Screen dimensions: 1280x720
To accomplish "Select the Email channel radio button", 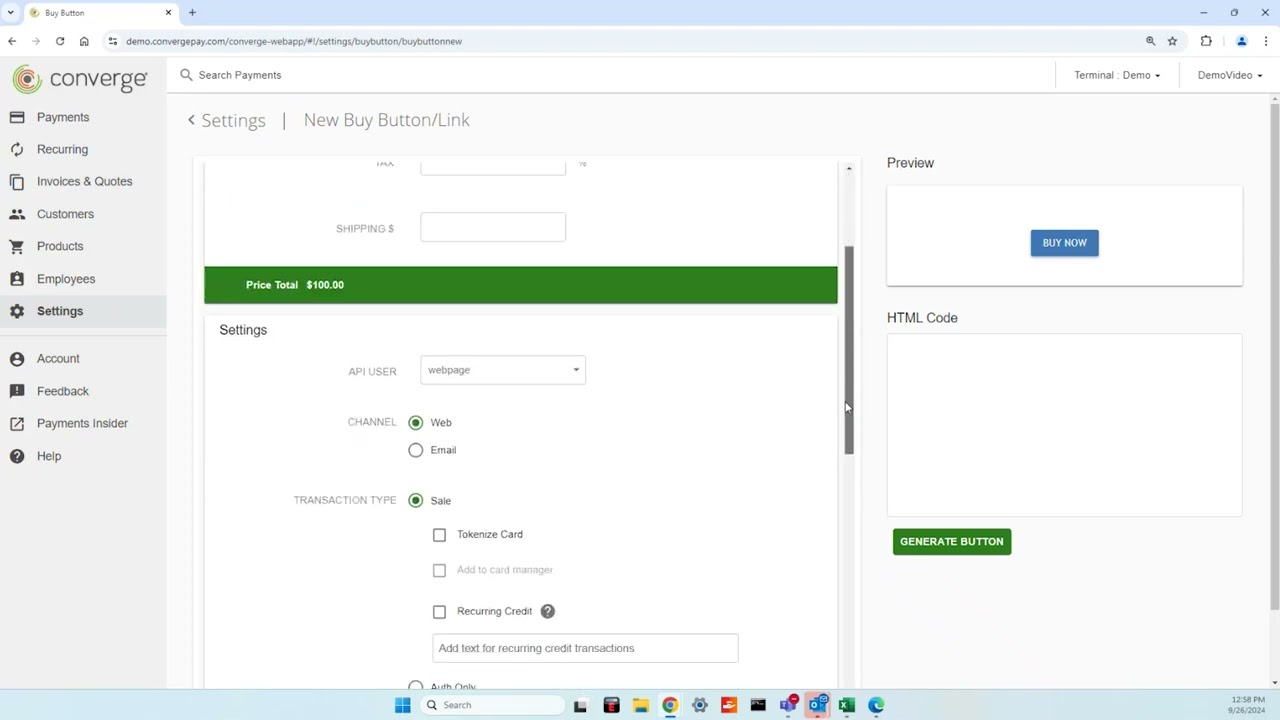I will tap(416, 450).
